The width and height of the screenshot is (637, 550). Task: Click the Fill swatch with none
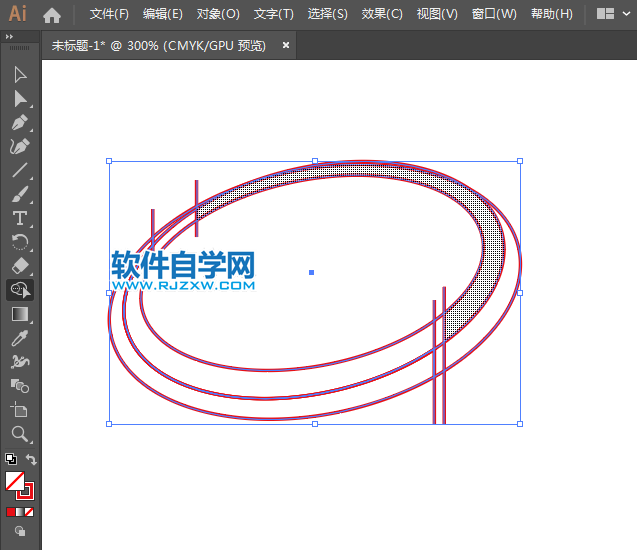[x=14, y=481]
